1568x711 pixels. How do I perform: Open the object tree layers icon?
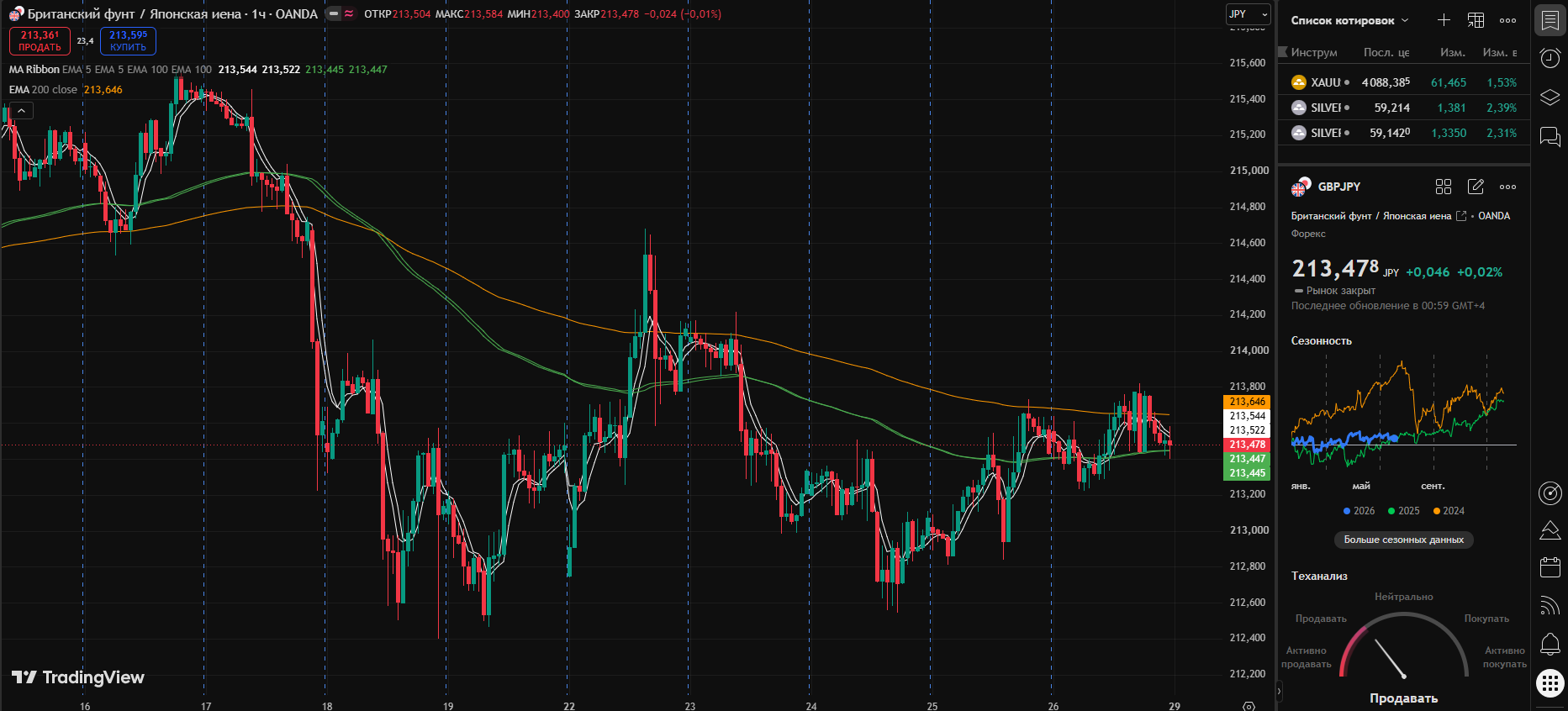click(1550, 97)
